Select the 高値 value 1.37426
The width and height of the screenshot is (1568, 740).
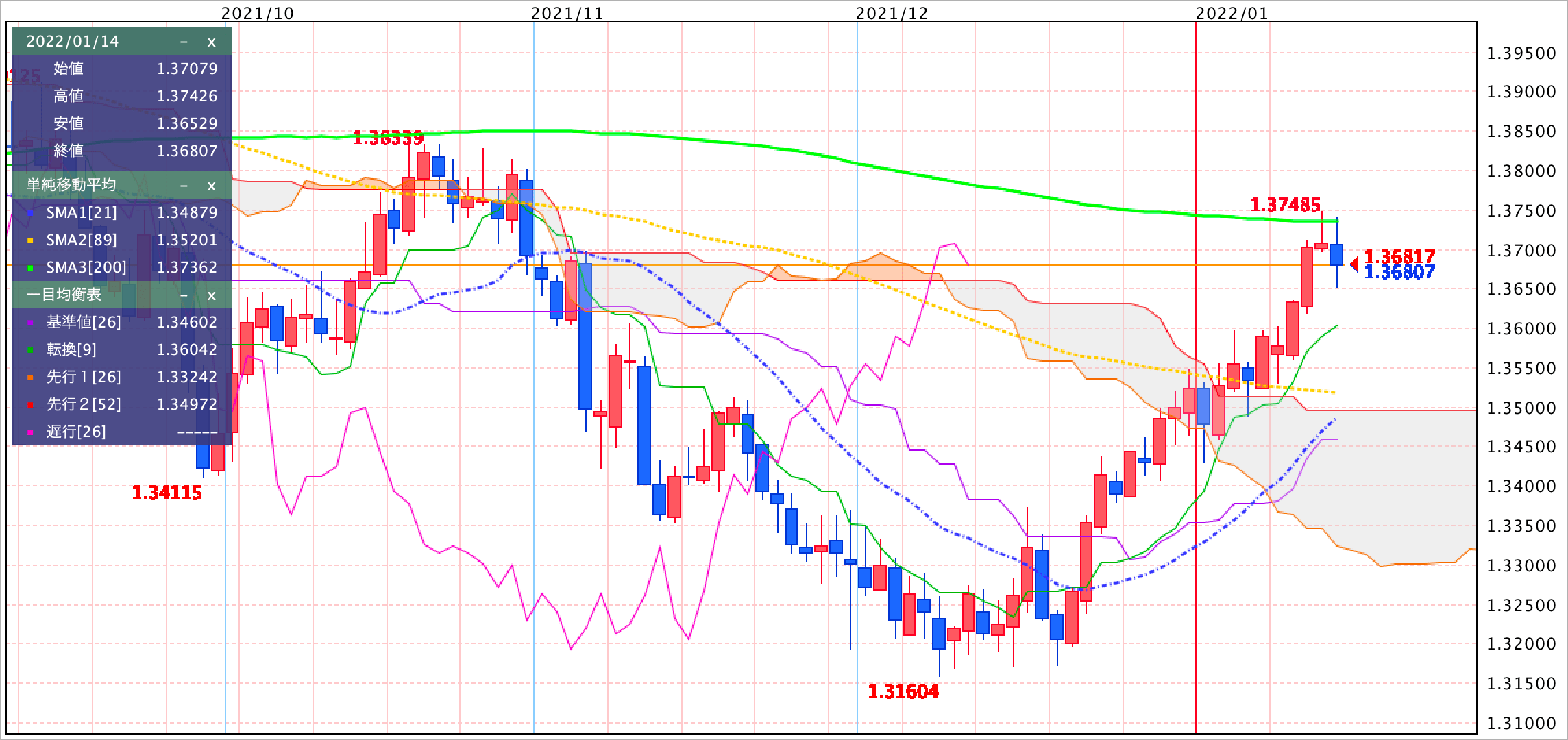[187, 96]
